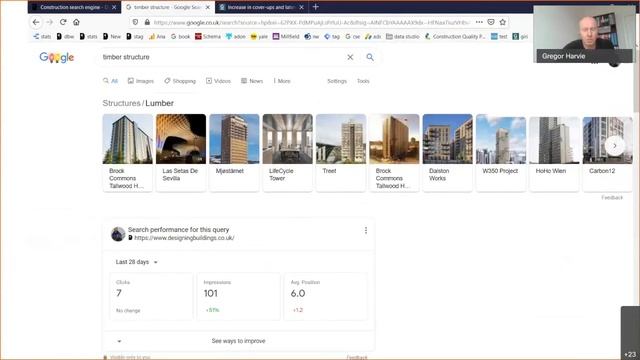This screenshot has height=360, width=640.
Task: Click the Google logo
Action: [57, 57]
